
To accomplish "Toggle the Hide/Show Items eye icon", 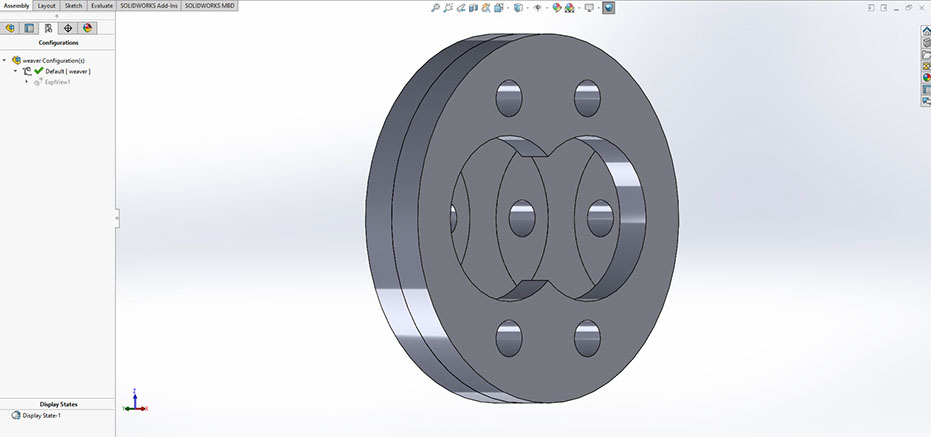I will [537, 7].
